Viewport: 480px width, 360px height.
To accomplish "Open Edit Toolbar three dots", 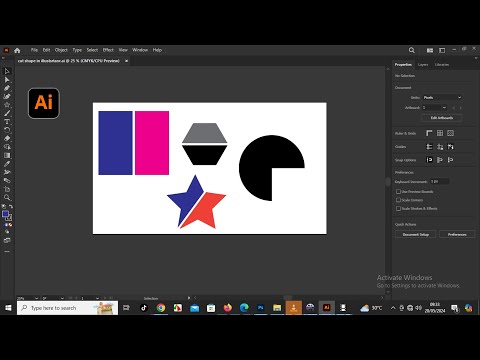I will click(7, 251).
